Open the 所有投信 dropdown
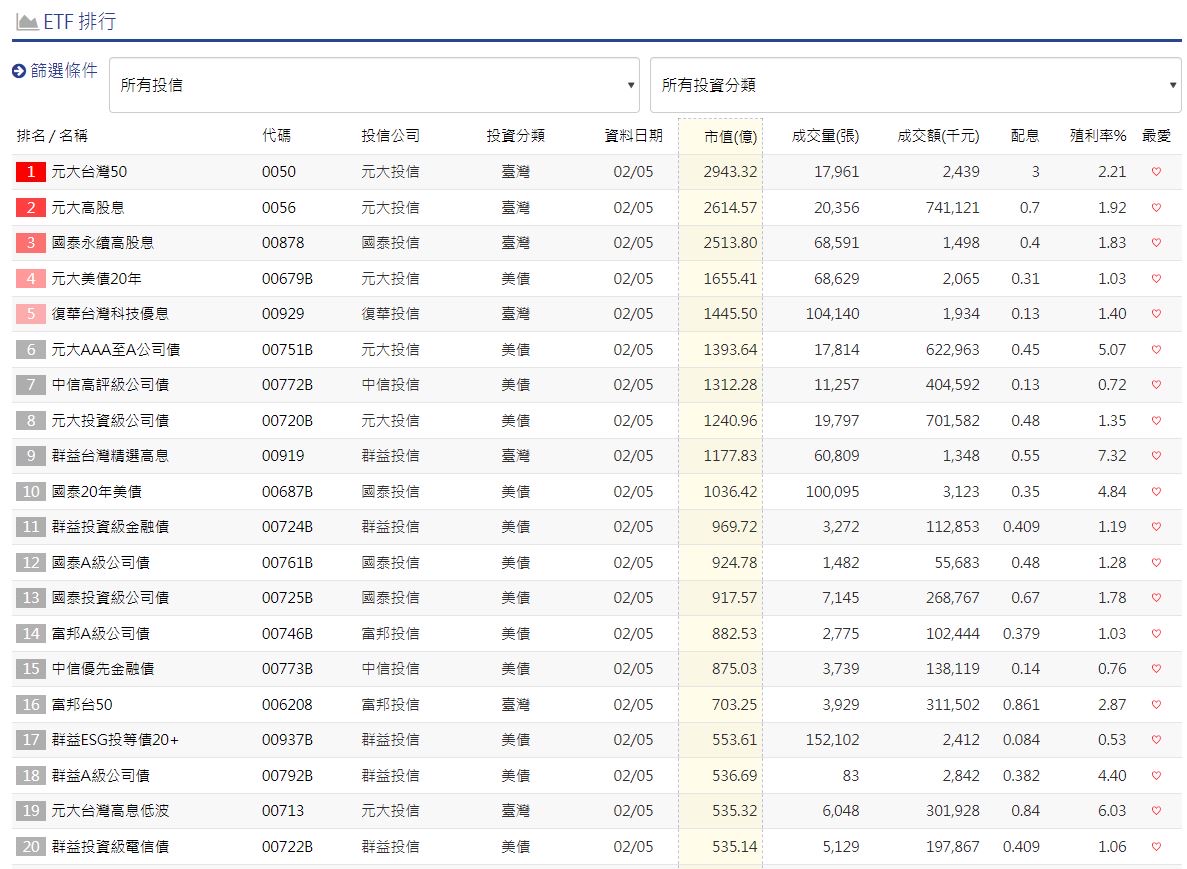Viewport: 1187px width, 869px height. (374, 85)
